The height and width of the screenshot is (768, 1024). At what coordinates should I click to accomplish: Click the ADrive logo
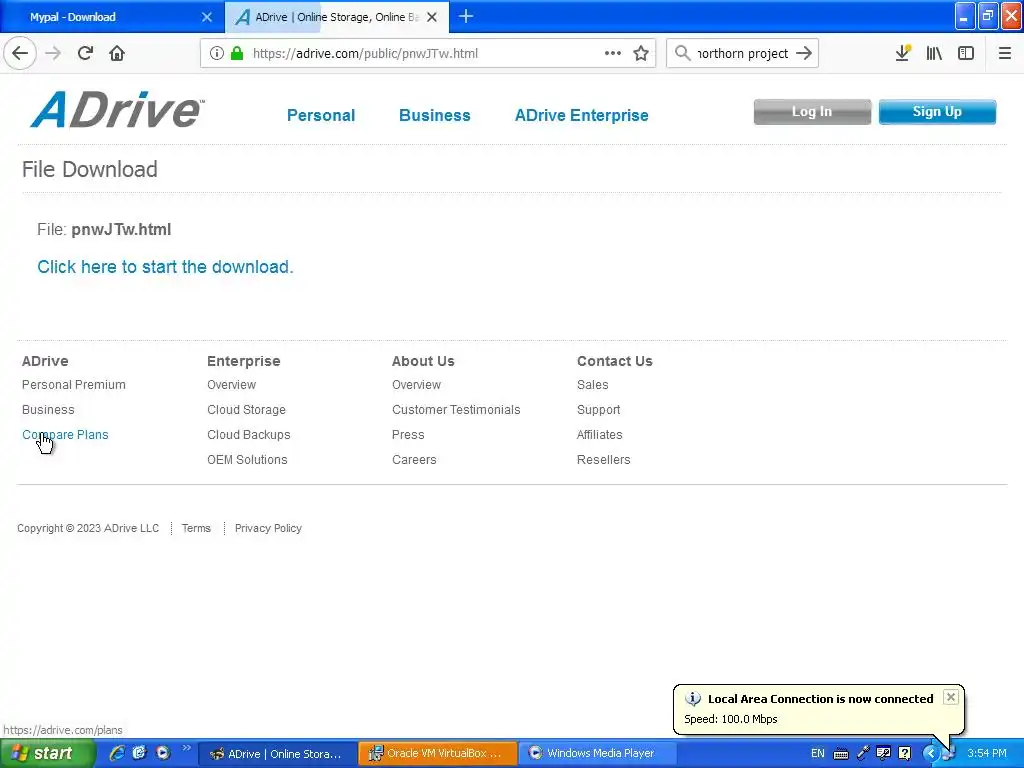[118, 110]
